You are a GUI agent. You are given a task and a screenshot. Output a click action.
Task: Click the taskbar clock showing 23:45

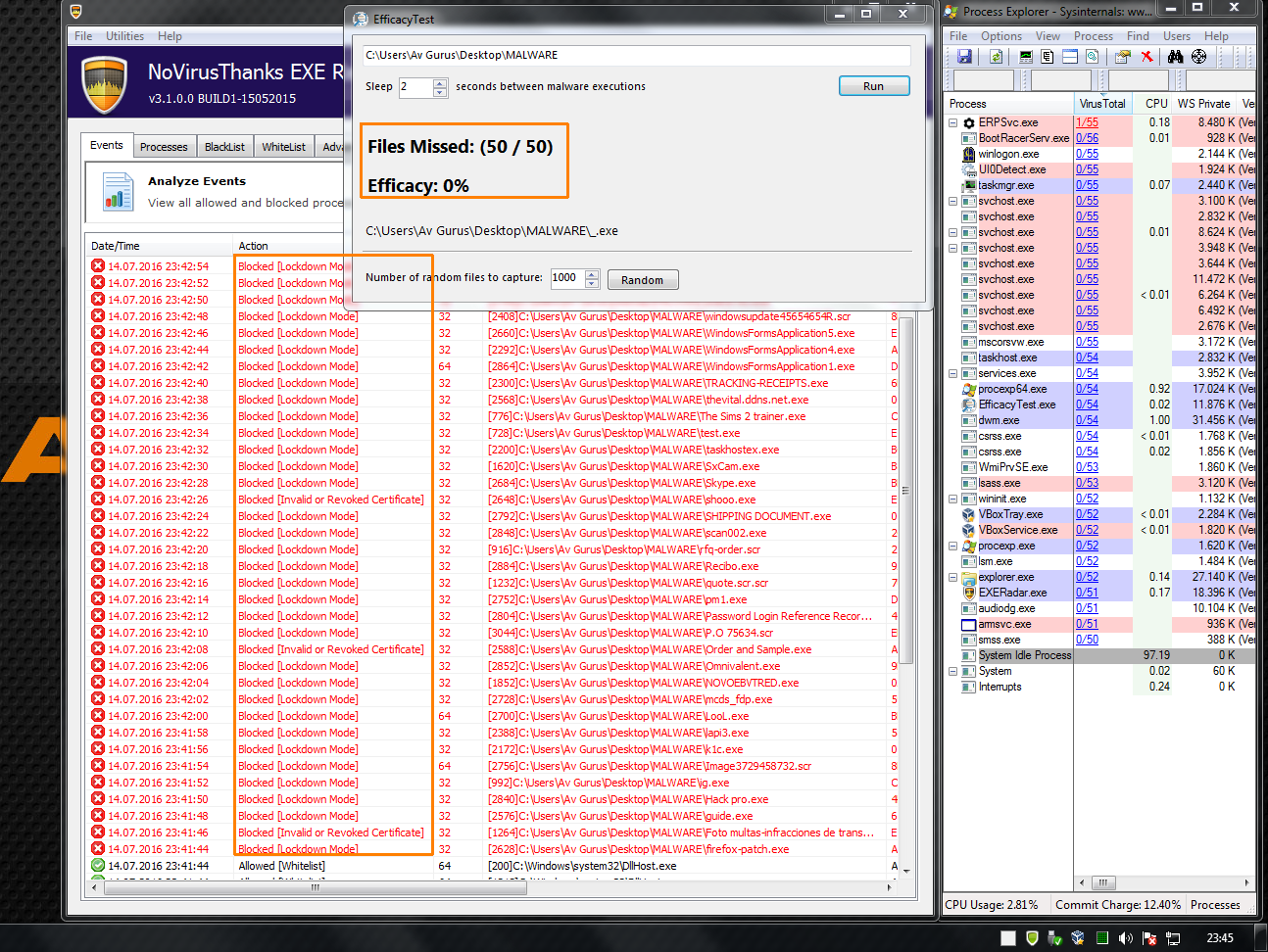point(1220,938)
